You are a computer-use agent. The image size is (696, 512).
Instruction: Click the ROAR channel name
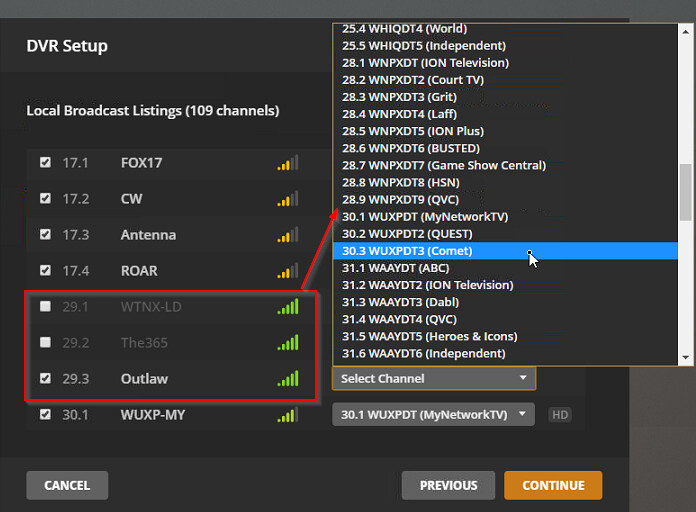coord(139,271)
